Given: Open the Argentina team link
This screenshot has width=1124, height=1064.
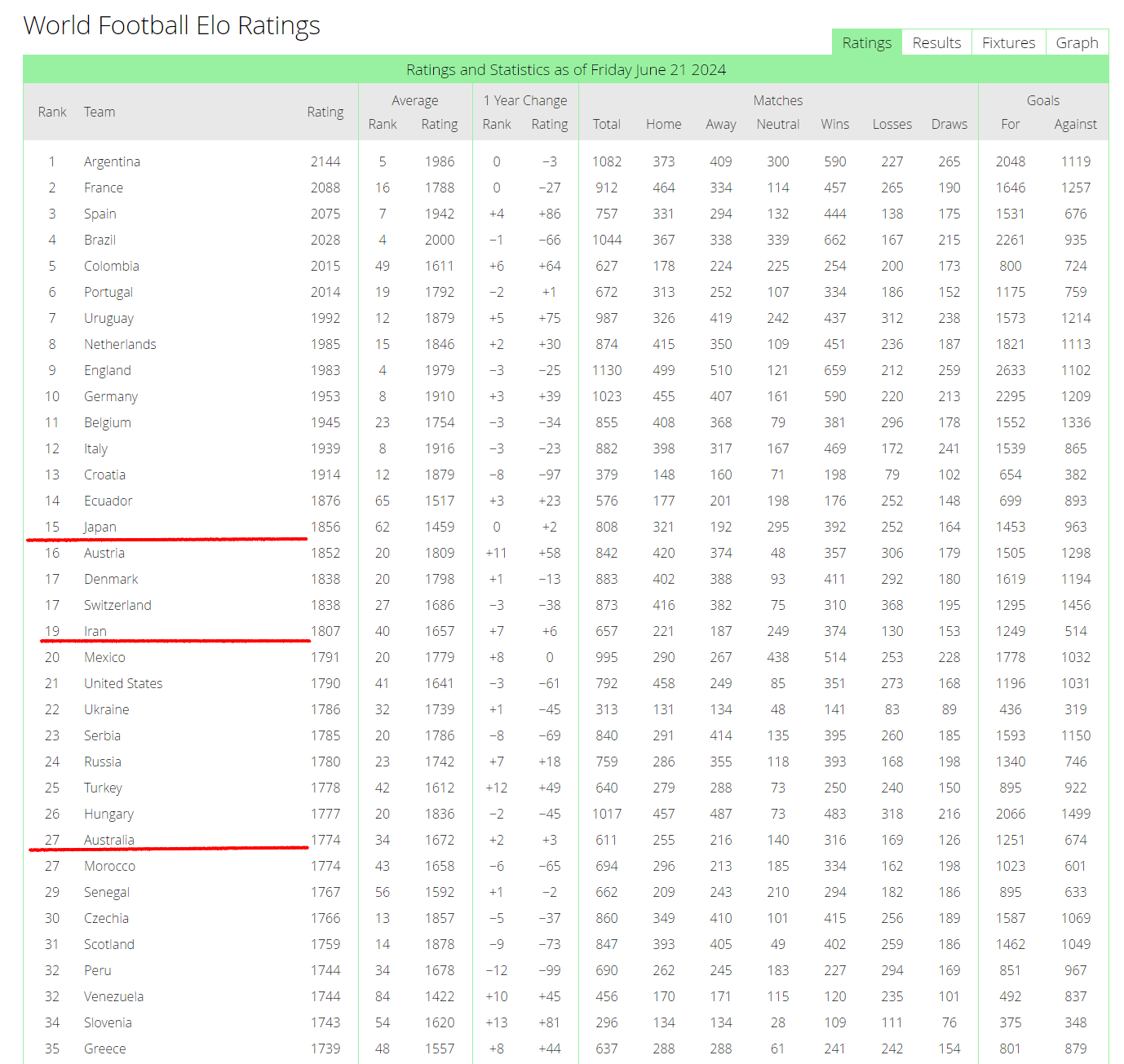Looking at the screenshot, I should (112, 161).
